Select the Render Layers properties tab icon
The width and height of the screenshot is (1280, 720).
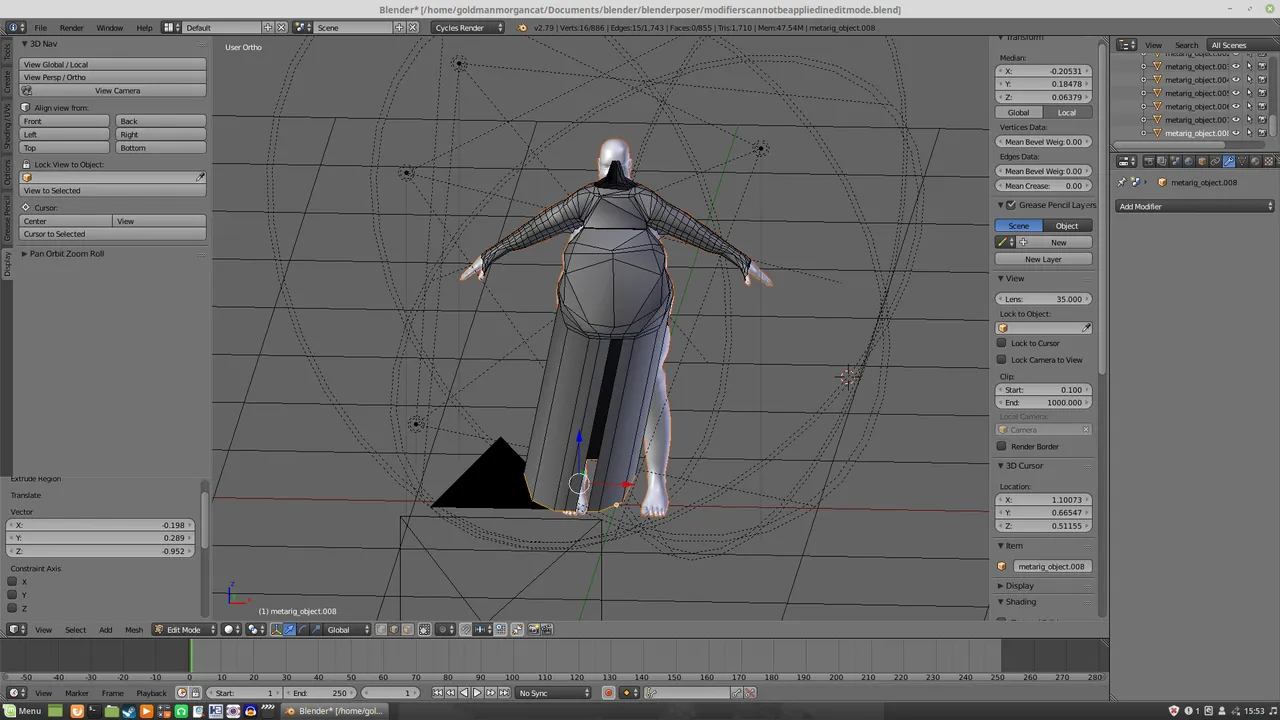1162,161
